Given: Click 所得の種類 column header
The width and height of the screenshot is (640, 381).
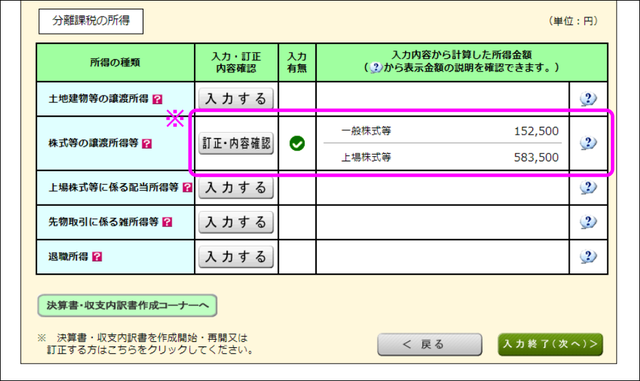Looking at the screenshot, I should coord(116,62).
